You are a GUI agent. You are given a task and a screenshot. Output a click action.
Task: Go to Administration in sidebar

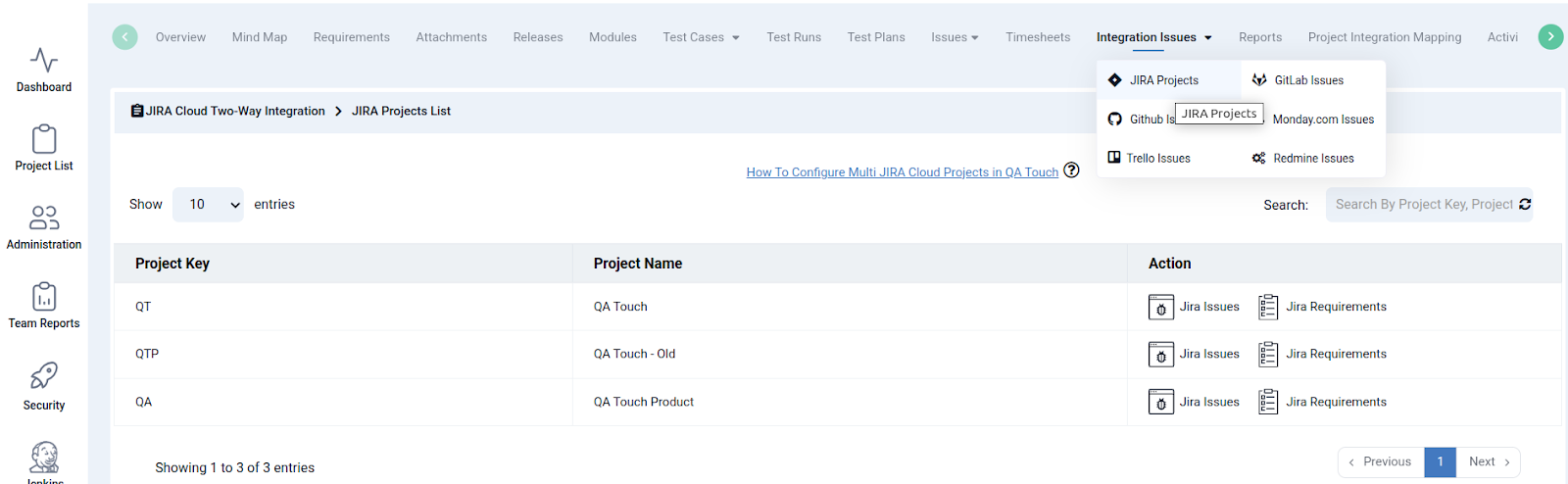pos(44,227)
